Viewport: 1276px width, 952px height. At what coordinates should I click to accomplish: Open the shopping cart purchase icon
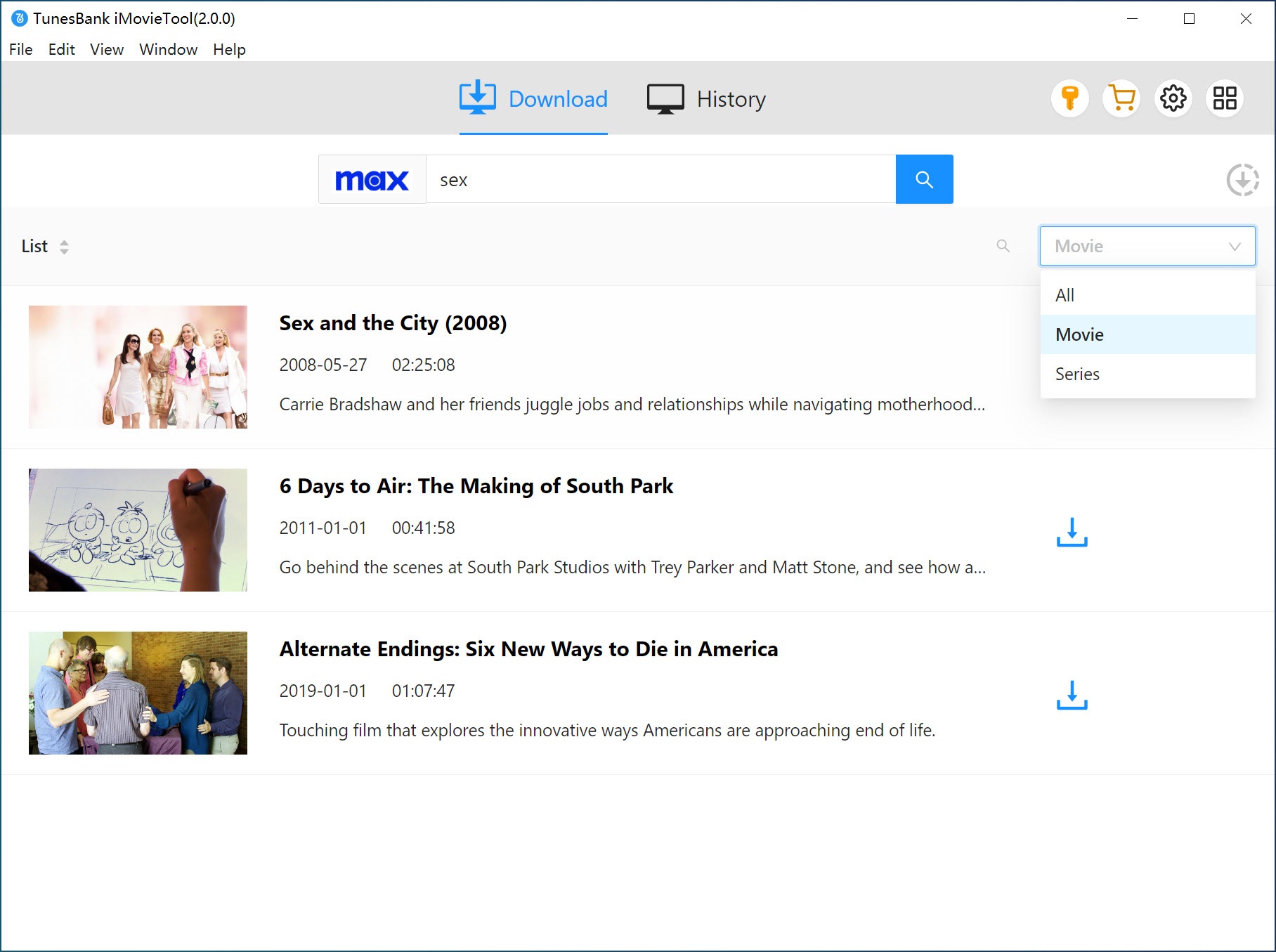coord(1121,98)
